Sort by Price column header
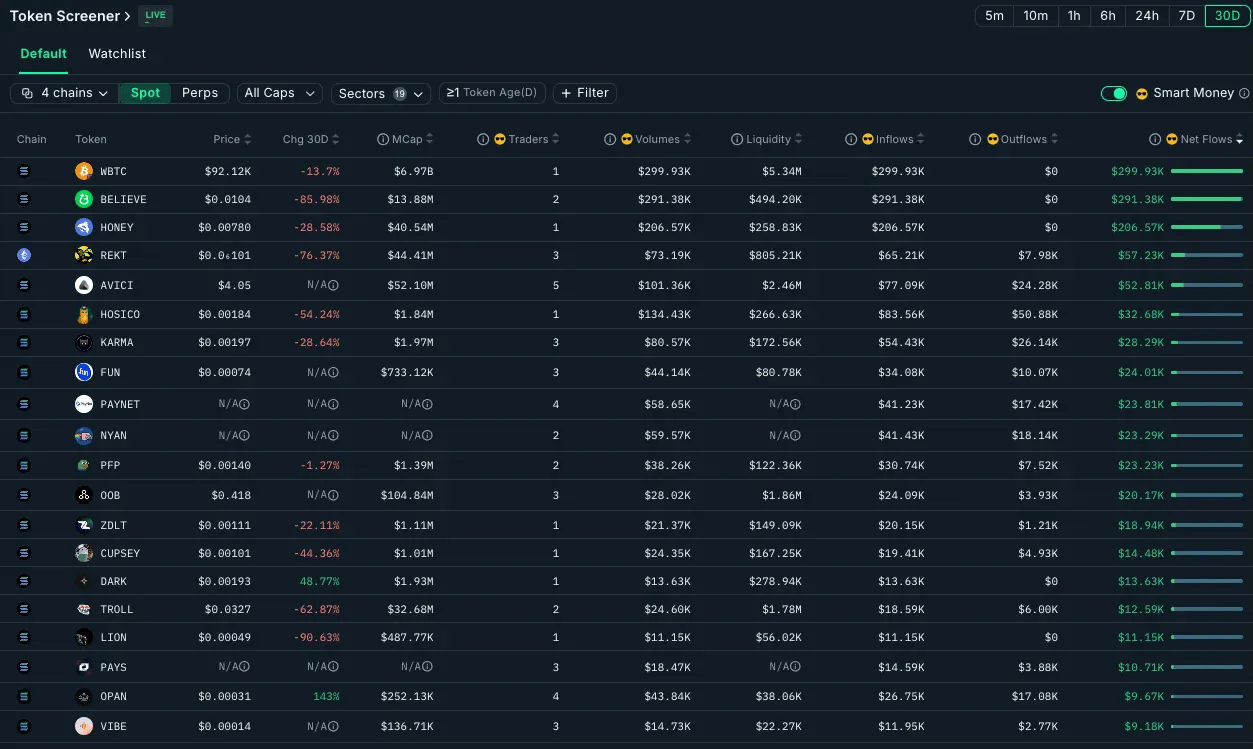Image resolution: width=1253 pixels, height=749 pixels. pyautogui.click(x=232, y=139)
